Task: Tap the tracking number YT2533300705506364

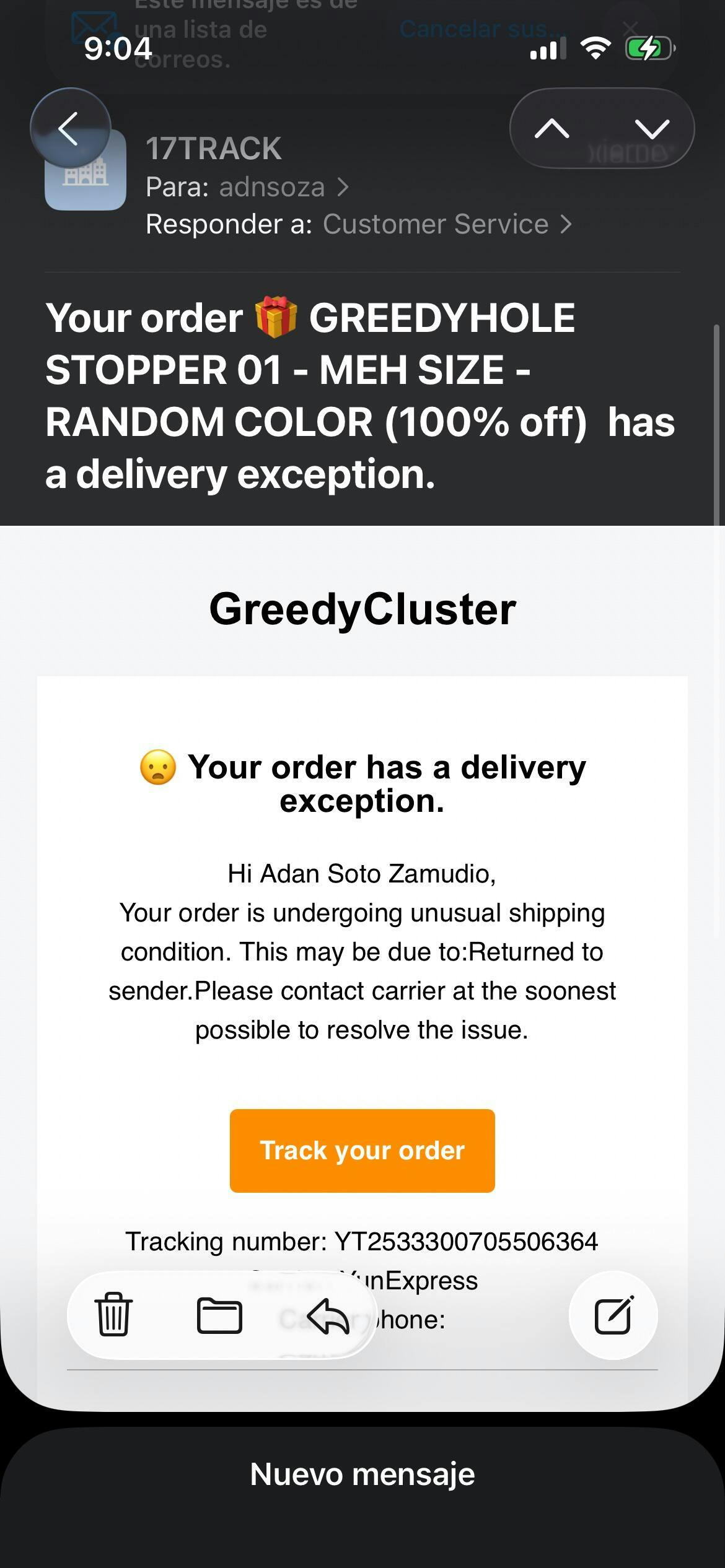Action: (466, 1241)
